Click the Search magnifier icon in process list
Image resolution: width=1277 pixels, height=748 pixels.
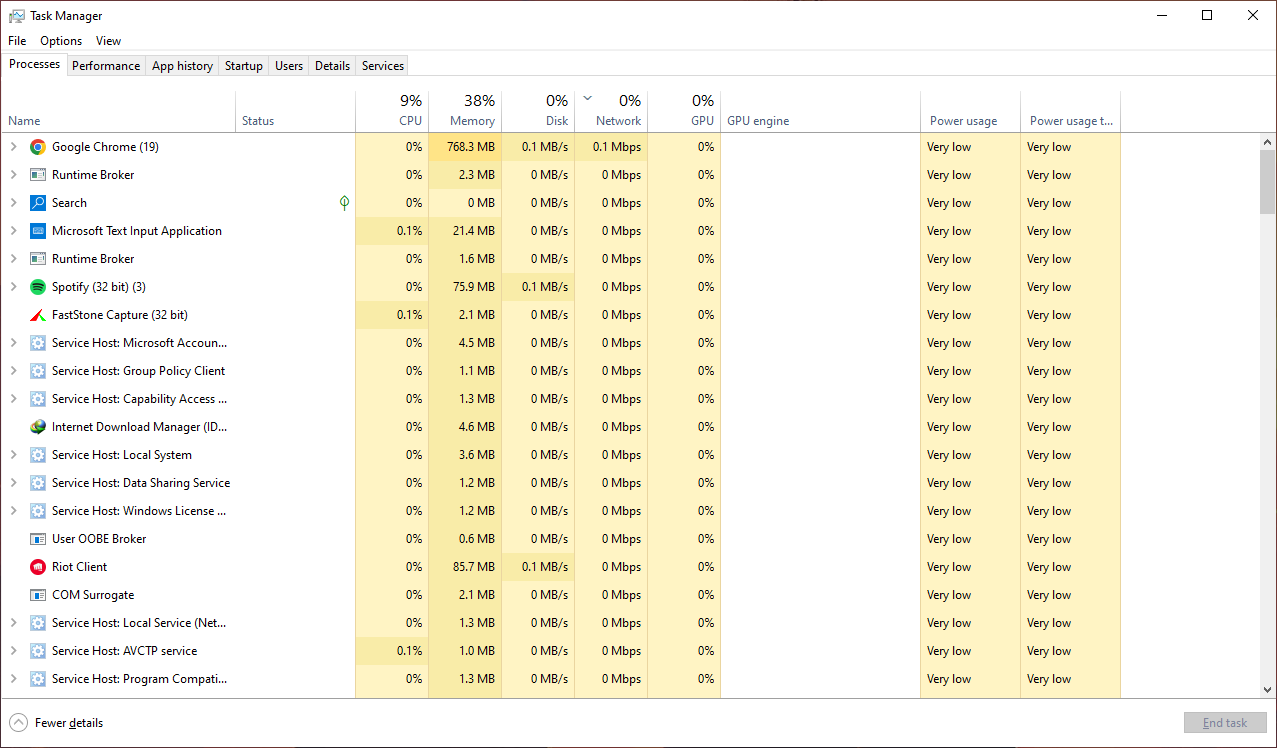click(37, 202)
